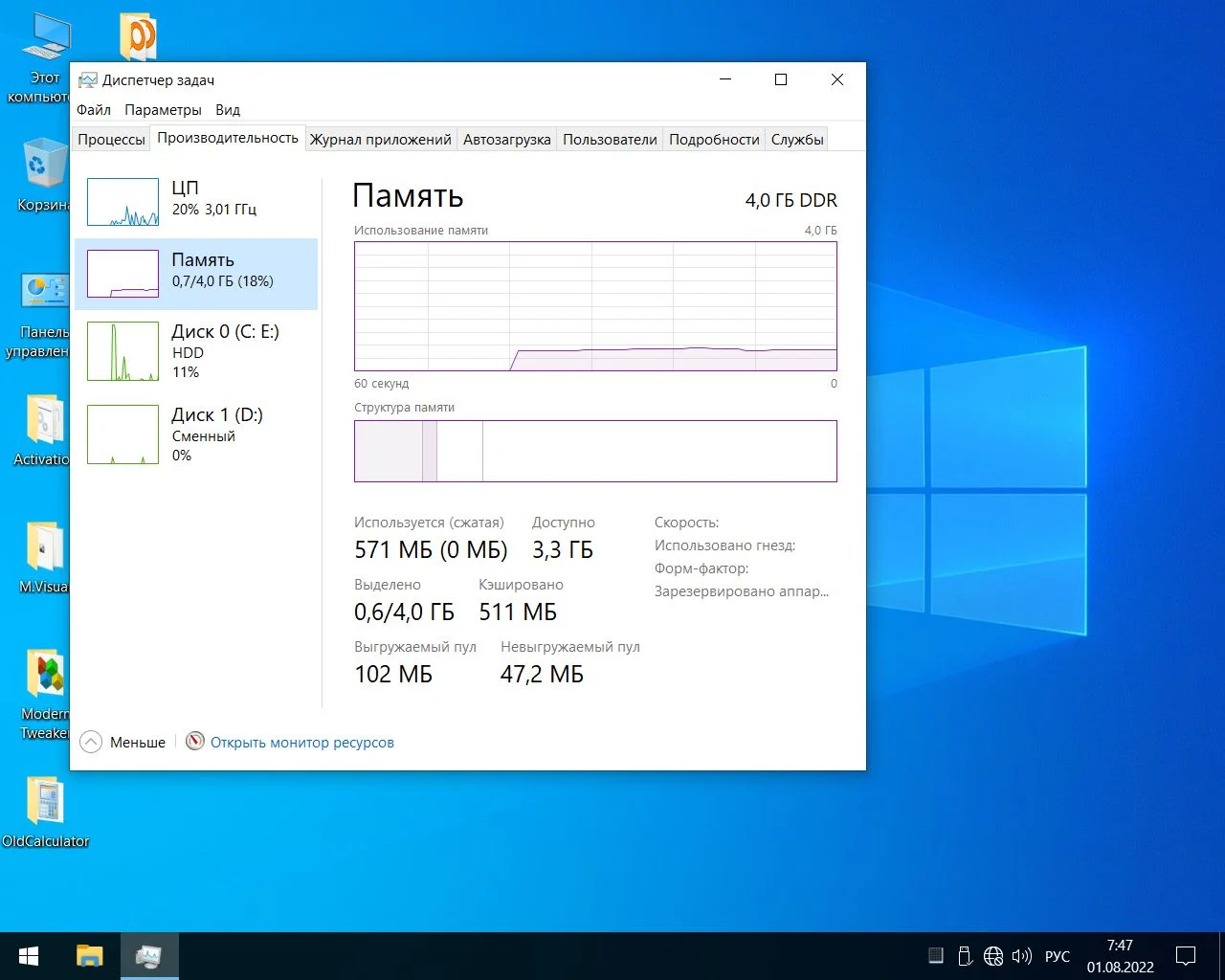Image resolution: width=1225 pixels, height=980 pixels.
Task: Click the Task Manager taskbar icon
Action: pos(149,956)
